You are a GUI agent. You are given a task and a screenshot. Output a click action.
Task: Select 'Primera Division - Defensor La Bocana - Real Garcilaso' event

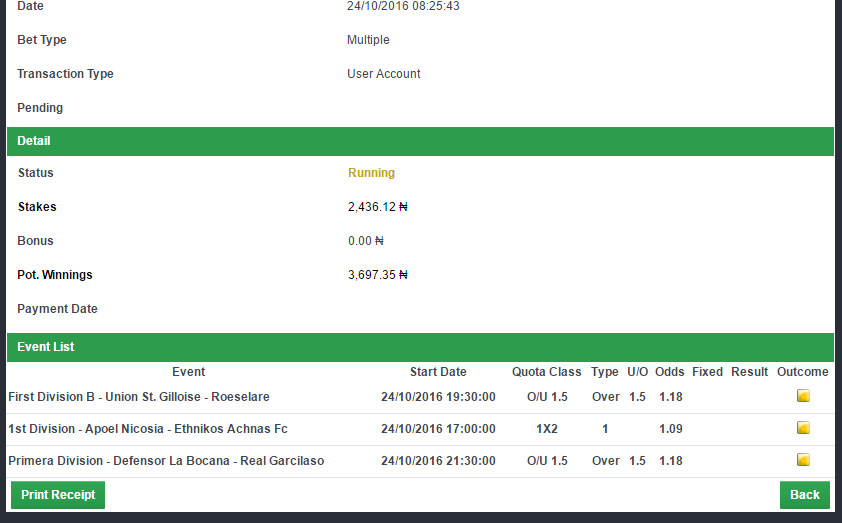coord(166,461)
